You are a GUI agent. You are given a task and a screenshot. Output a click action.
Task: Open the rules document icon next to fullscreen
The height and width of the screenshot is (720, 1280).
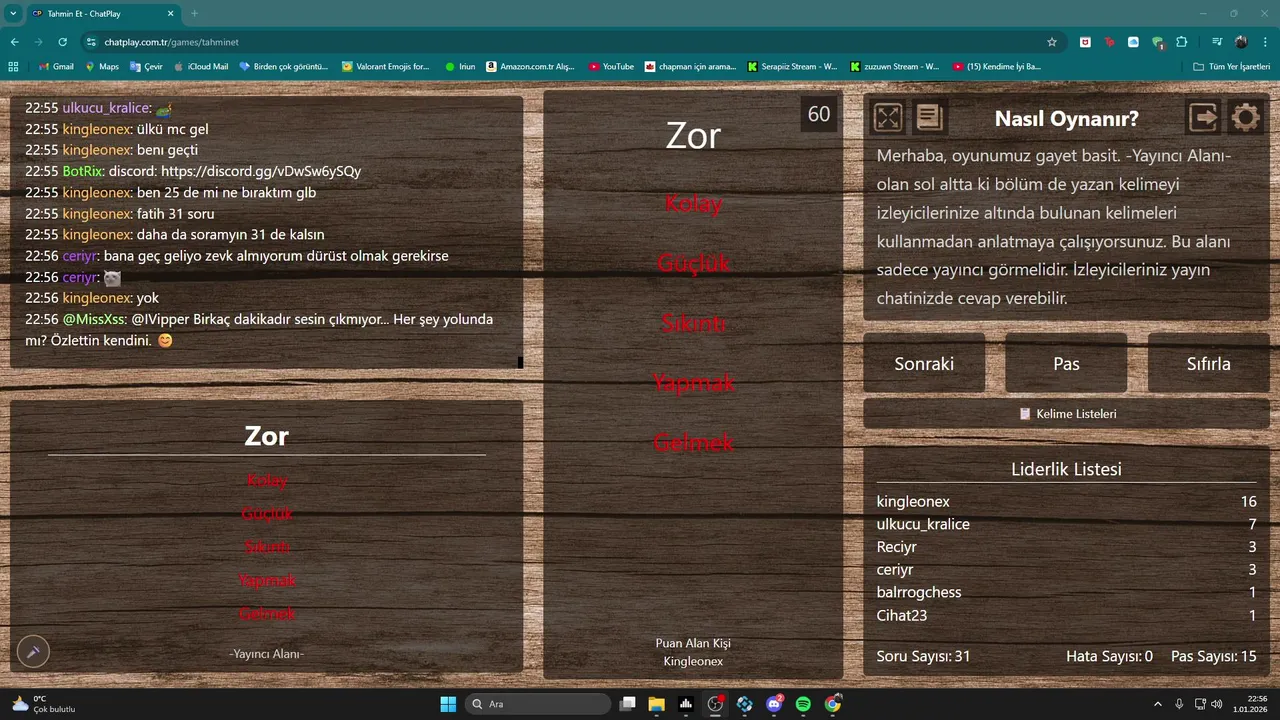(929, 118)
